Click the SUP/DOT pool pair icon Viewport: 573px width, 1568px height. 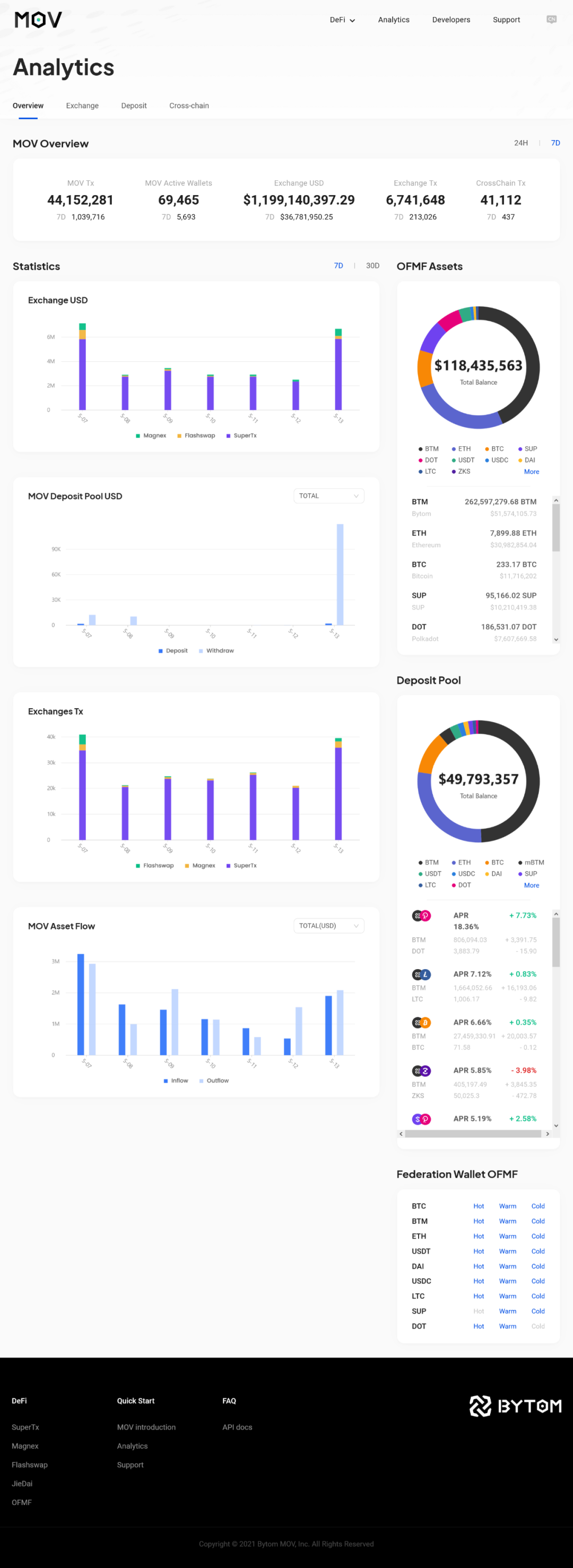(421, 1119)
